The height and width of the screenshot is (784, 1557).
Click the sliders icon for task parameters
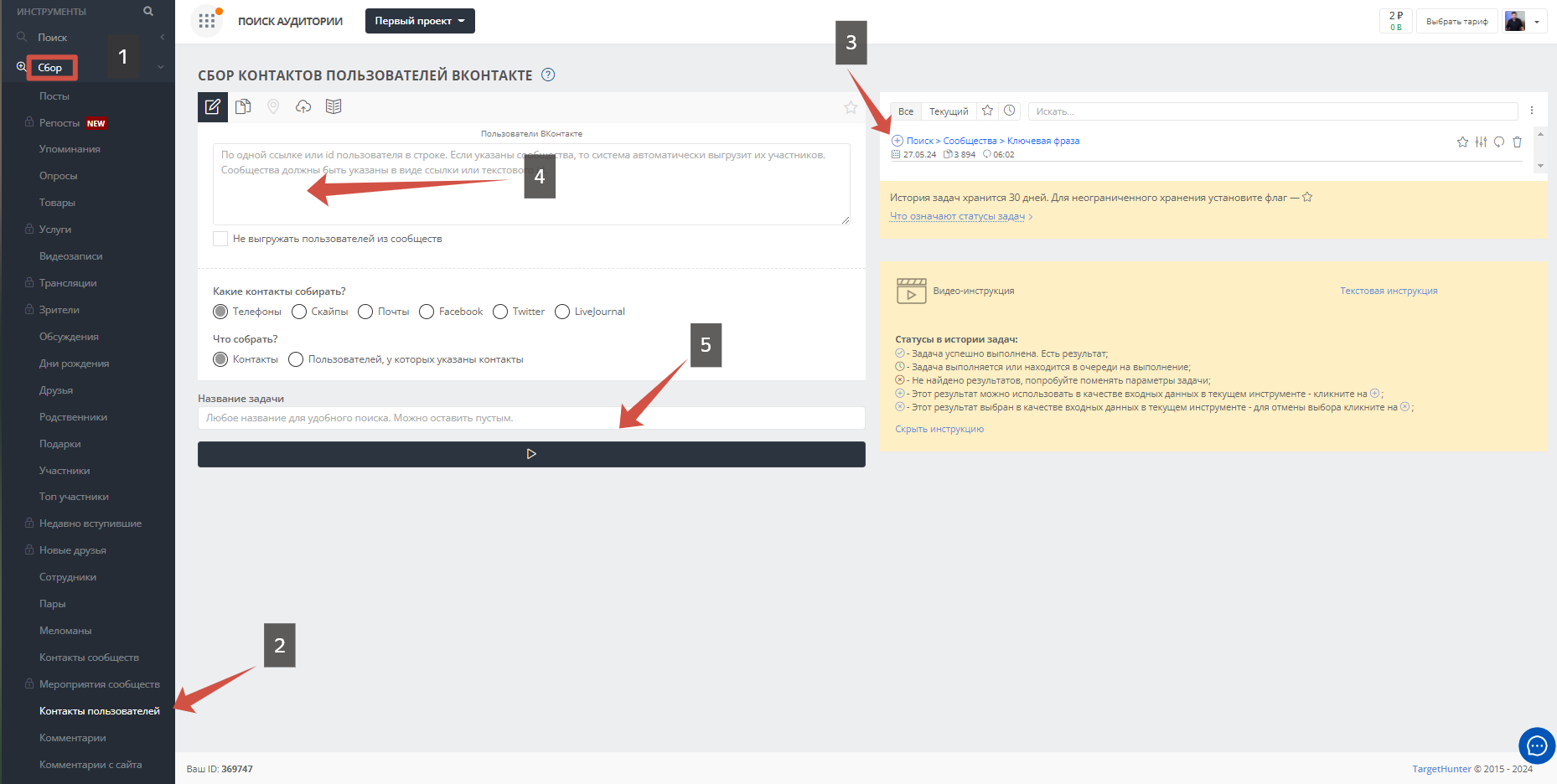[1481, 142]
